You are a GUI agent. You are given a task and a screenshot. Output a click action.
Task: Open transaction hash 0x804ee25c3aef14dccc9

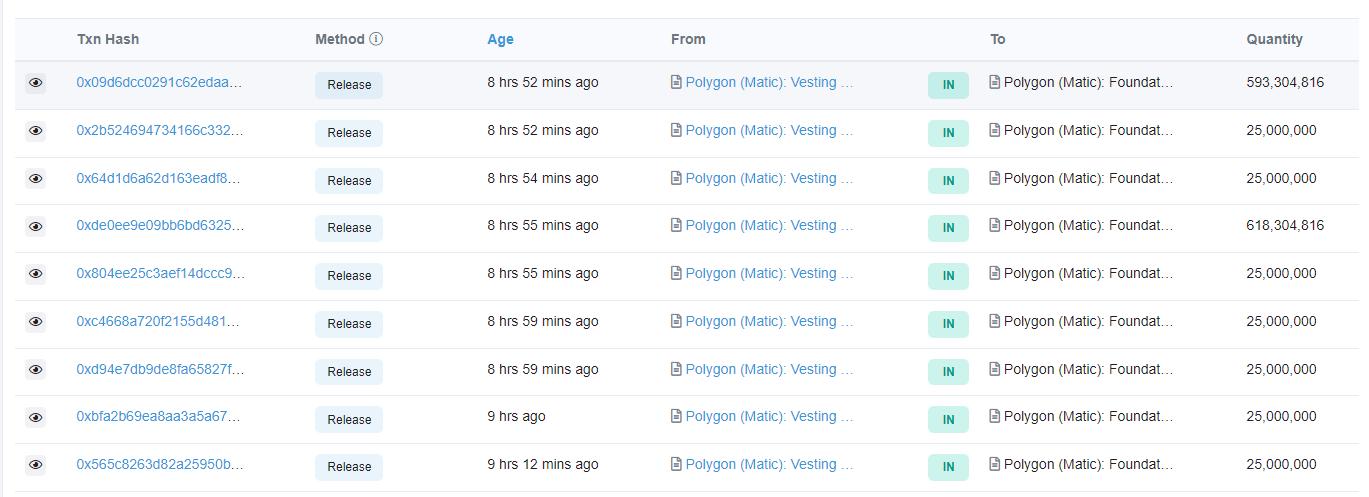tap(160, 273)
